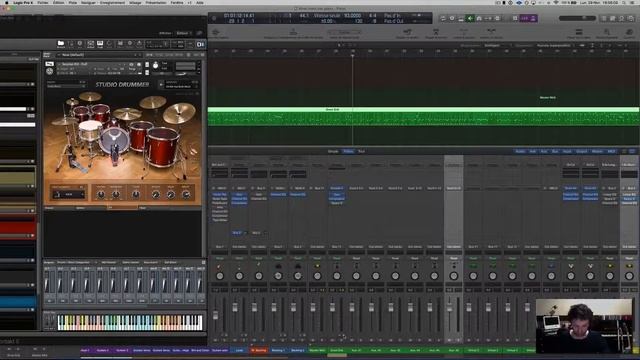
Task: Toggle Inst filter button in mixer
Action: (x=533, y=151)
